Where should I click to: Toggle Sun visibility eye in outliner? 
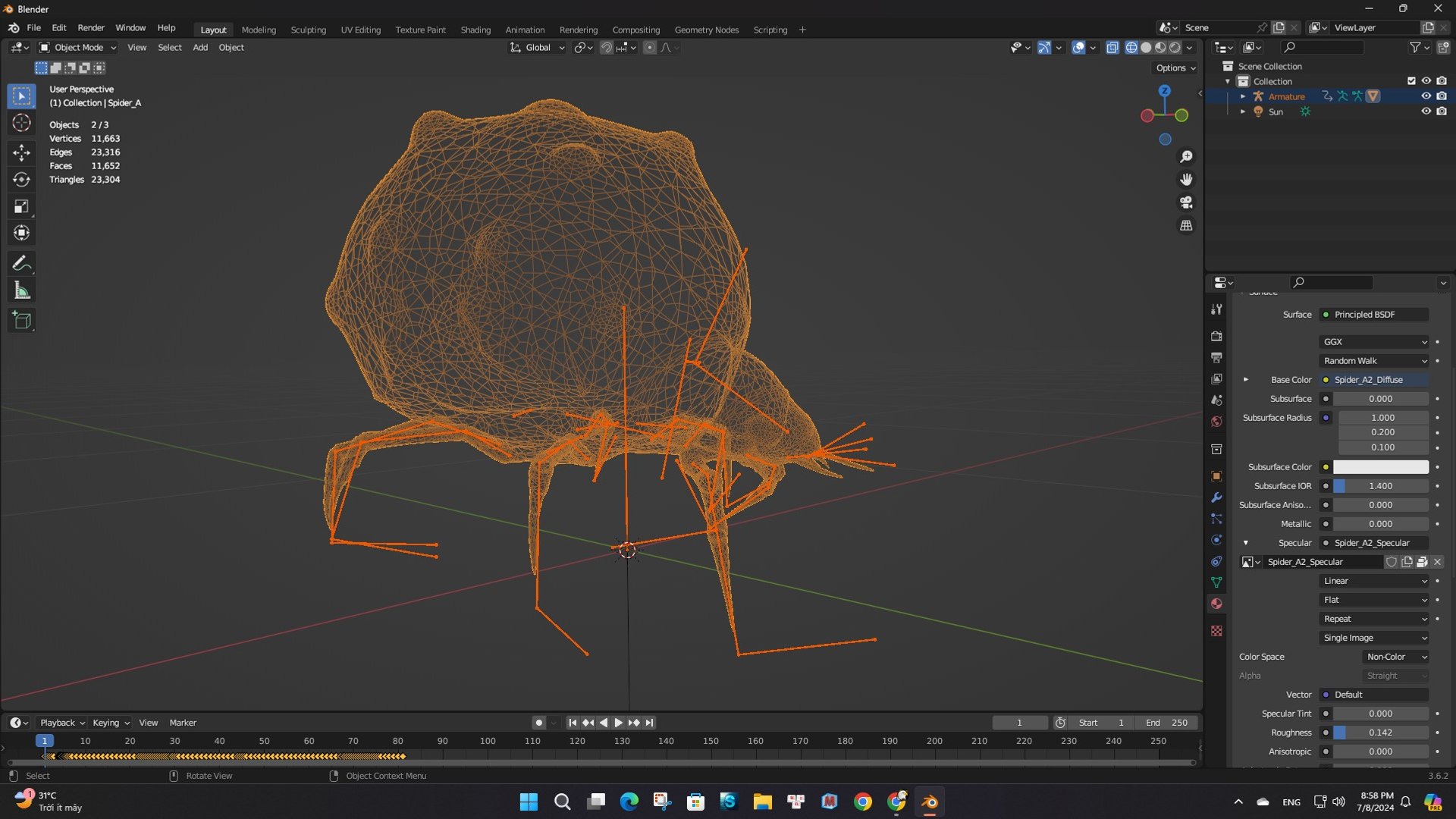point(1426,111)
